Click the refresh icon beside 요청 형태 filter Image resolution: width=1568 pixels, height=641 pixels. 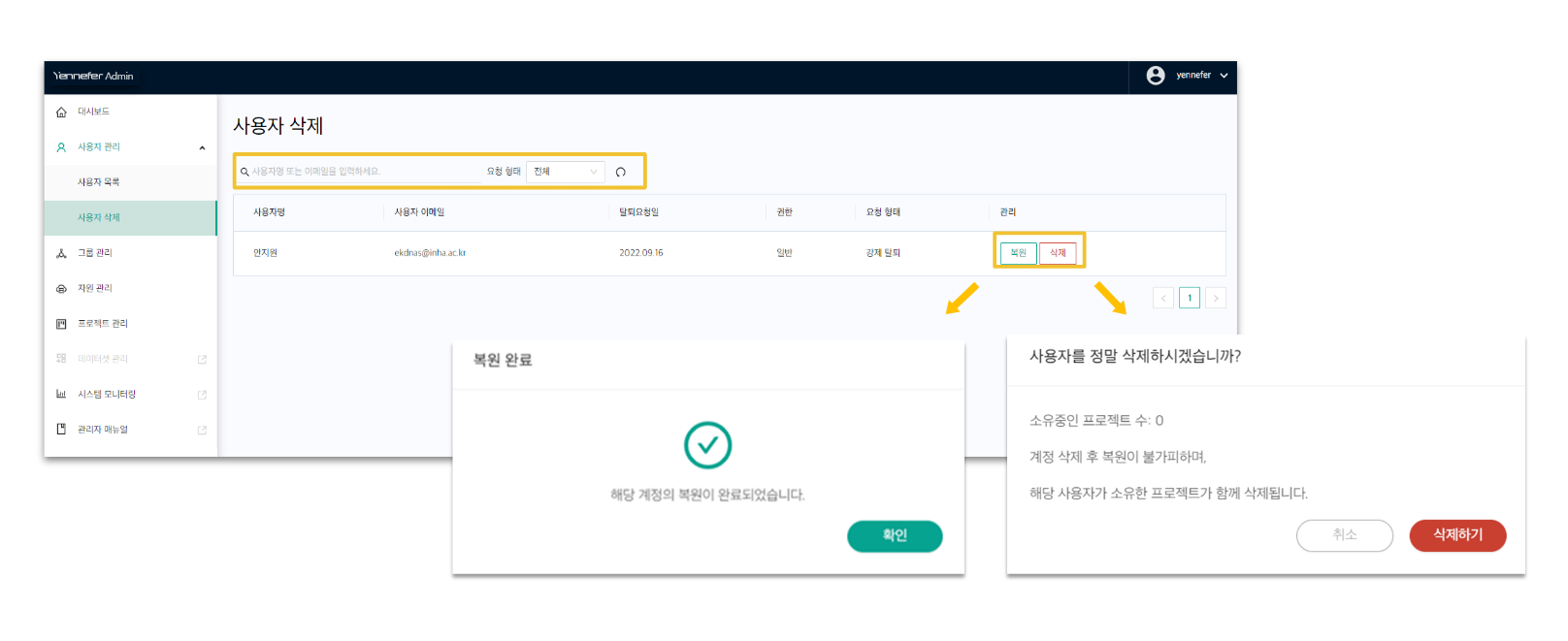click(621, 173)
